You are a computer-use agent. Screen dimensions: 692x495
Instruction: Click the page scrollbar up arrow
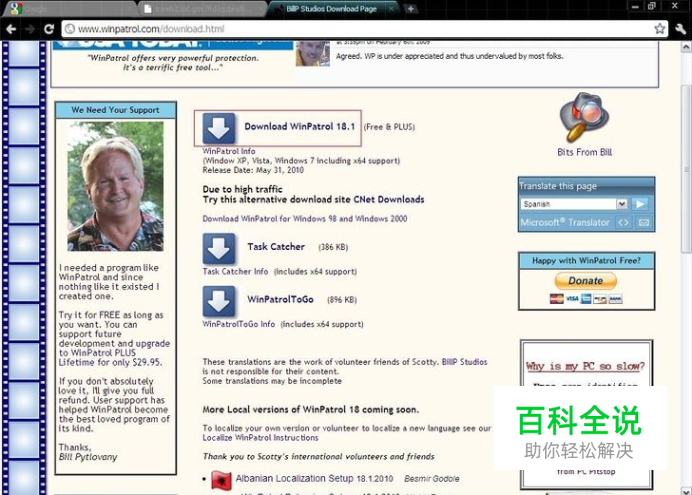click(686, 46)
